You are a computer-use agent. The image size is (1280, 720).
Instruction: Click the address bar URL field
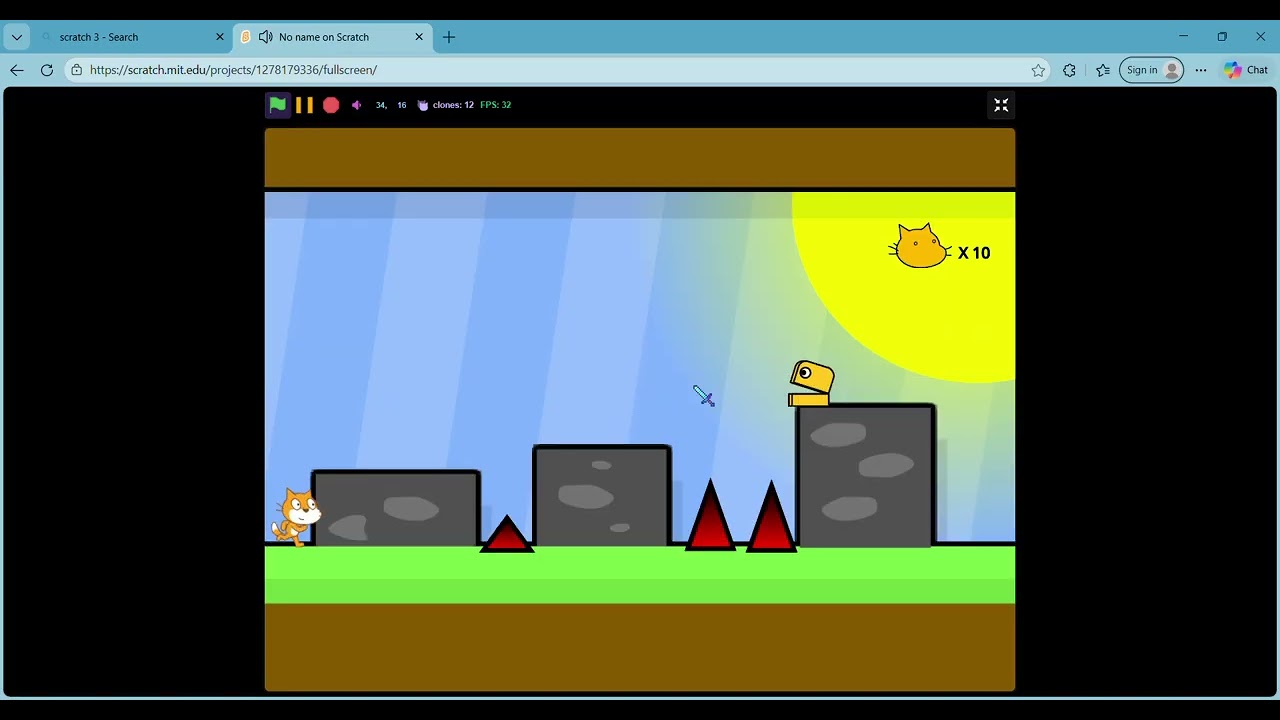click(555, 70)
